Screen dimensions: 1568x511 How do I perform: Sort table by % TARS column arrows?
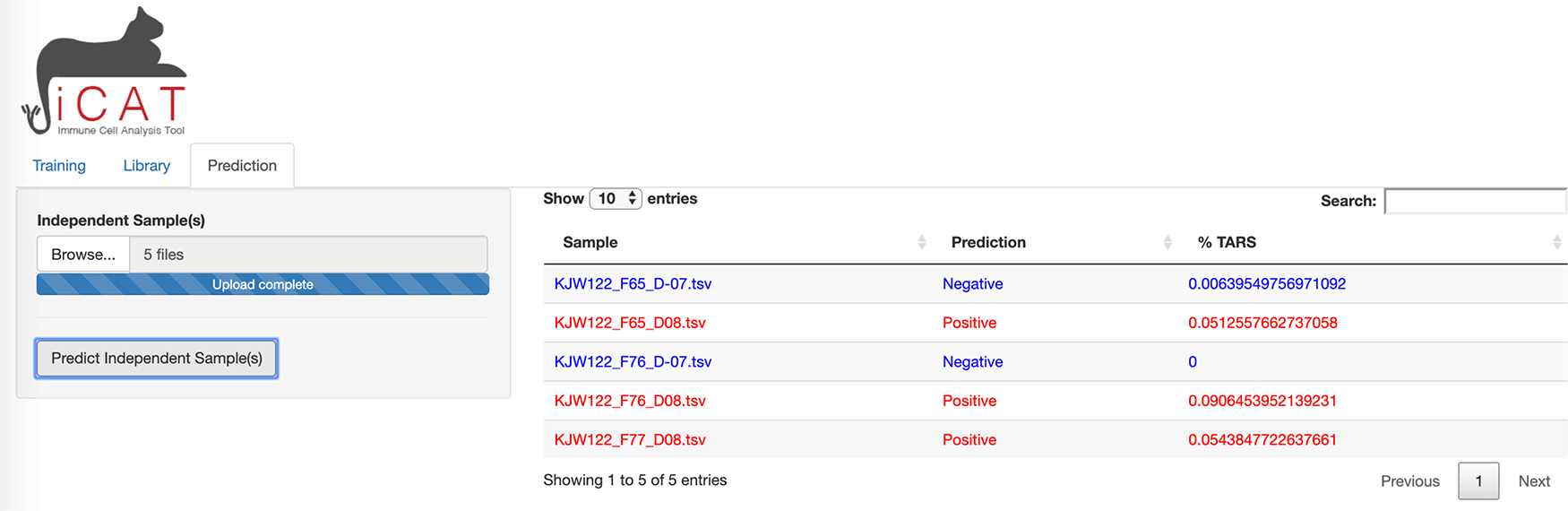point(1556,242)
